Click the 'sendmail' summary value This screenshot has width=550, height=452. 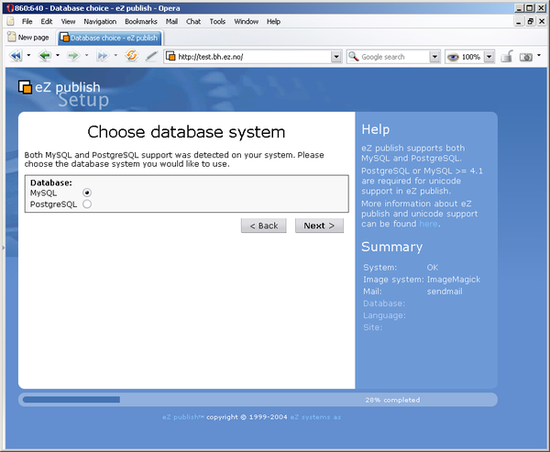tap(444, 291)
